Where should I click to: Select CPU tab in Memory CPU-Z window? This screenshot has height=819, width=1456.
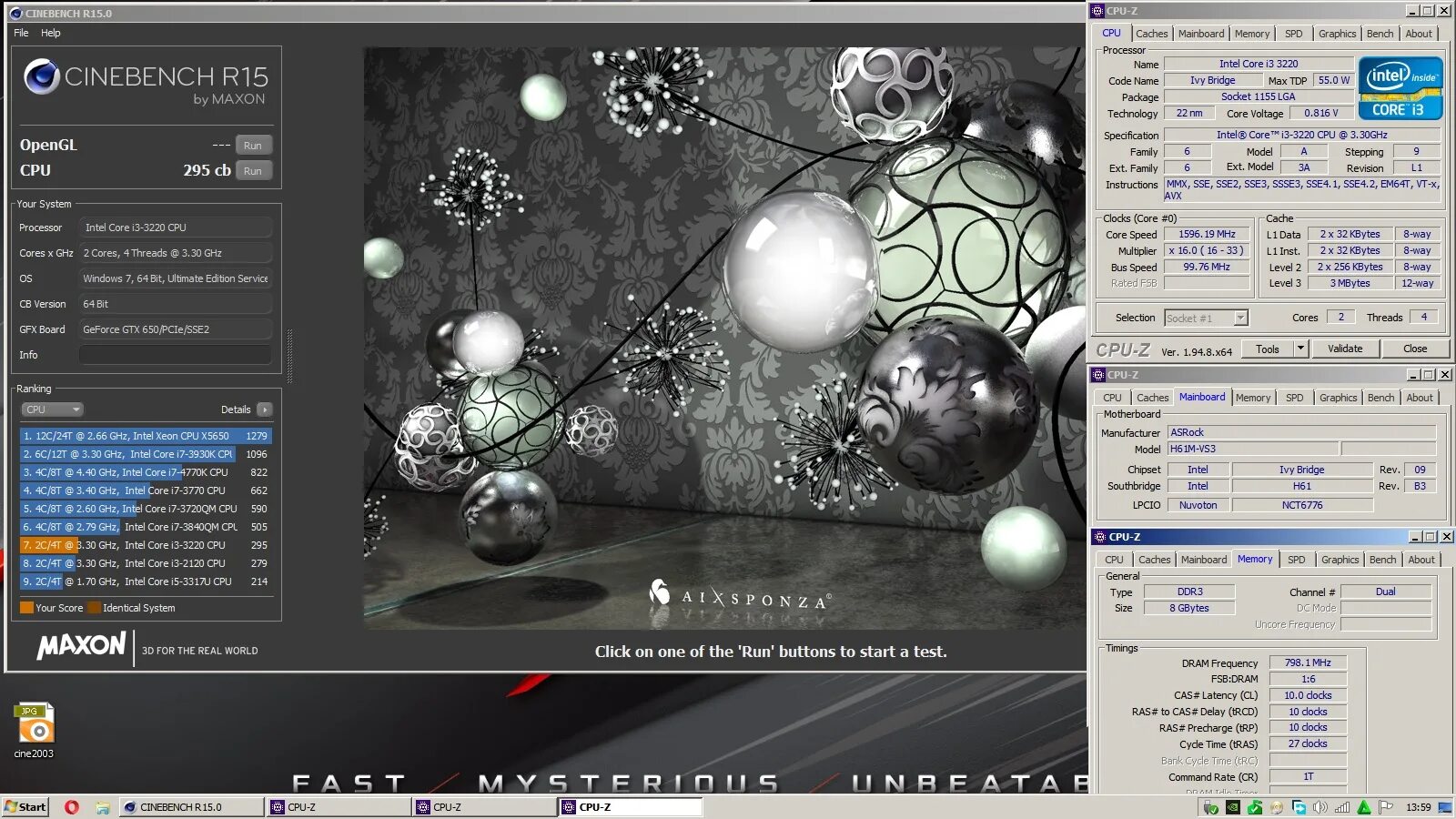point(1114,560)
